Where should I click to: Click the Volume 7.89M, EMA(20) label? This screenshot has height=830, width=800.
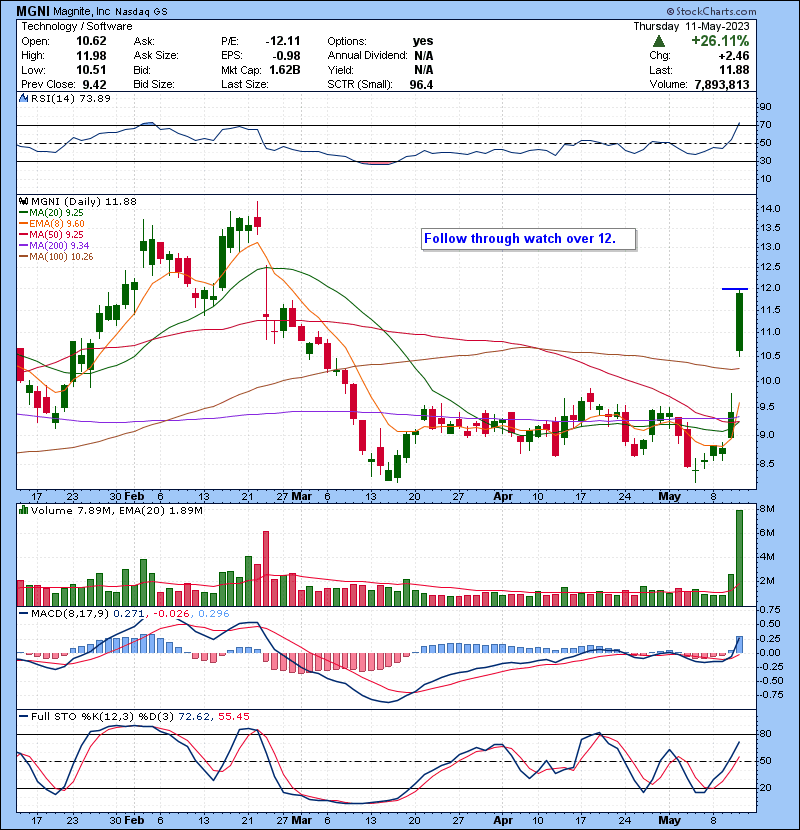point(116,510)
